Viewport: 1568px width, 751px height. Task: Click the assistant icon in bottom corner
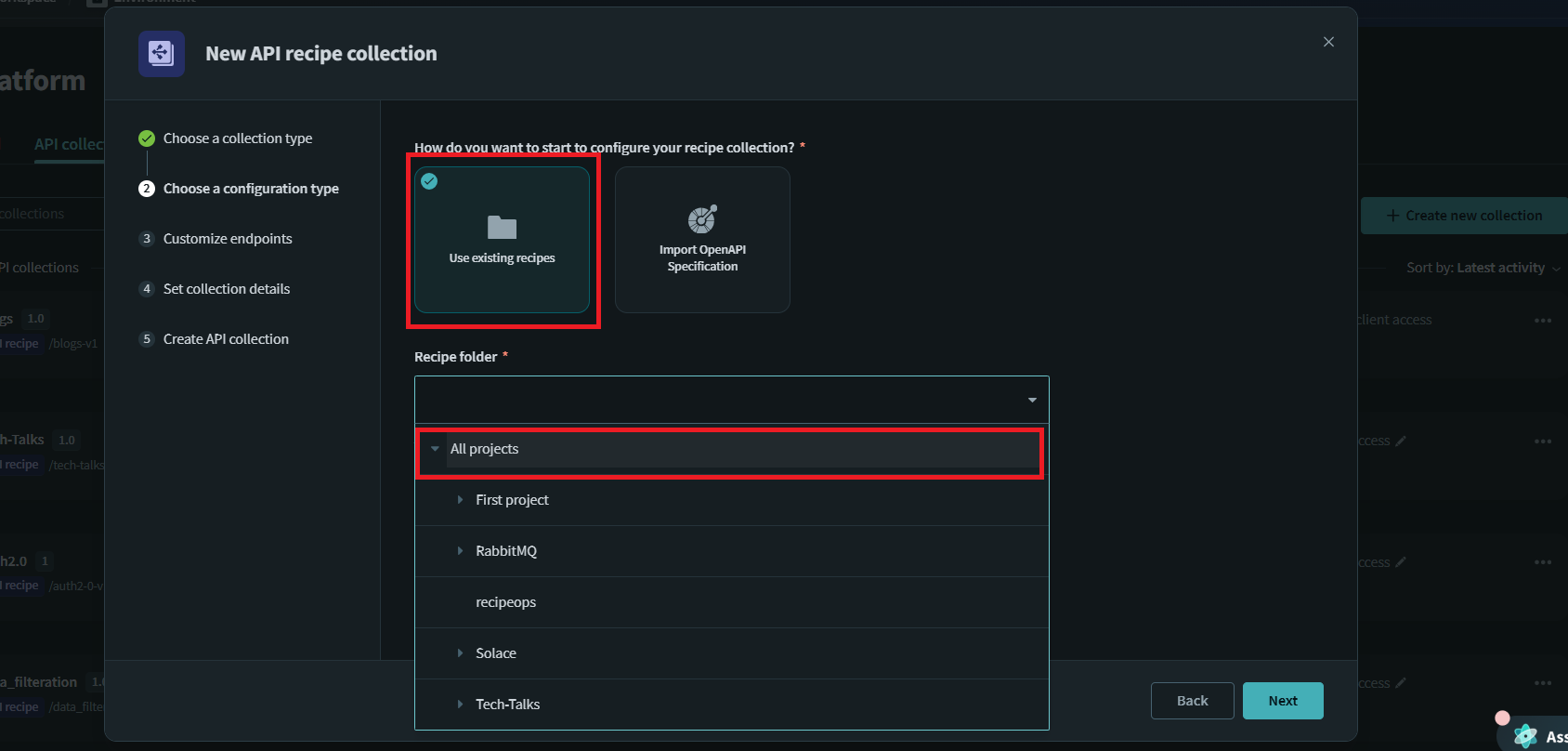1525,736
